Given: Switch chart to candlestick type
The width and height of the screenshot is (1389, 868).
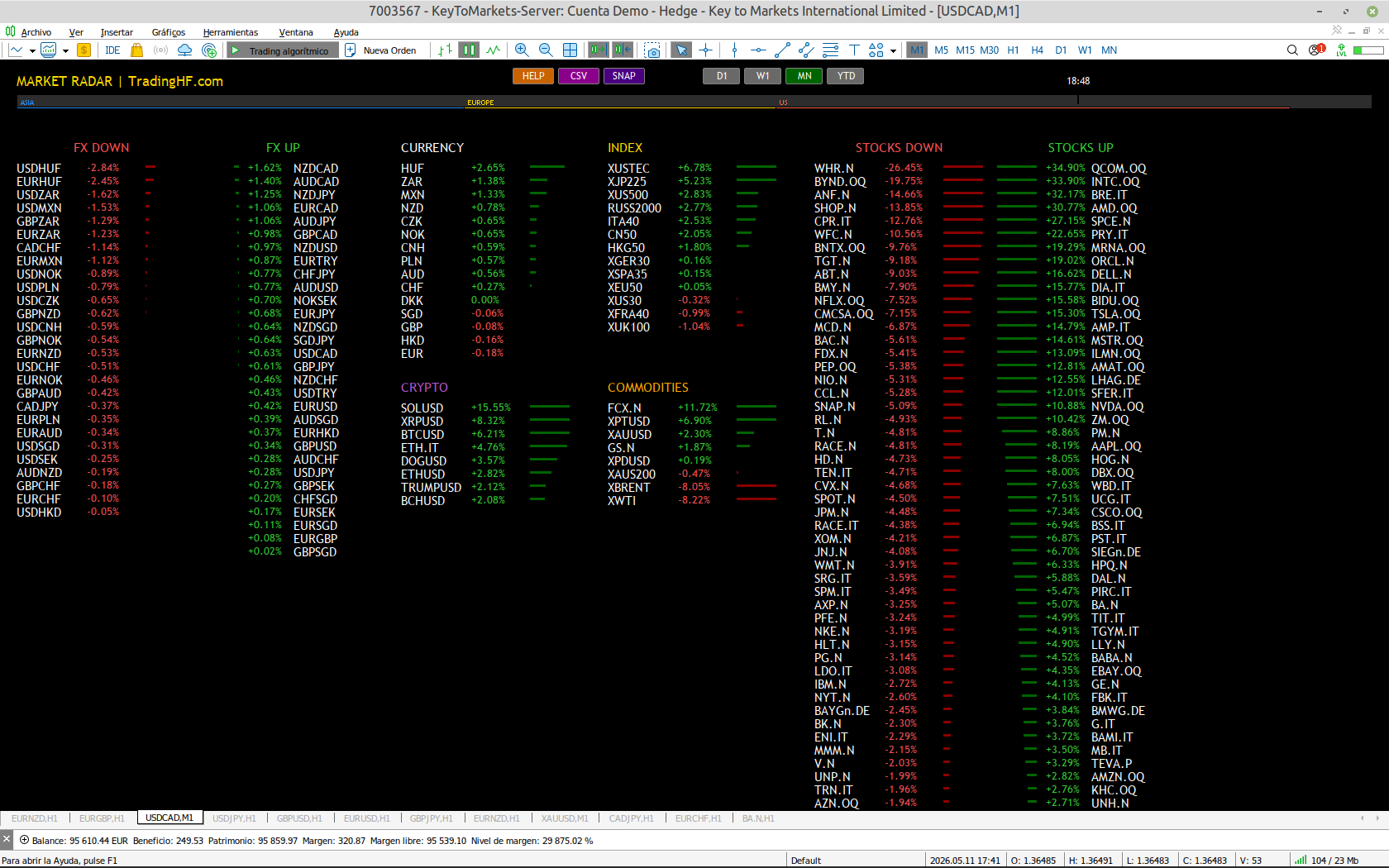Looking at the screenshot, I should click(469, 50).
